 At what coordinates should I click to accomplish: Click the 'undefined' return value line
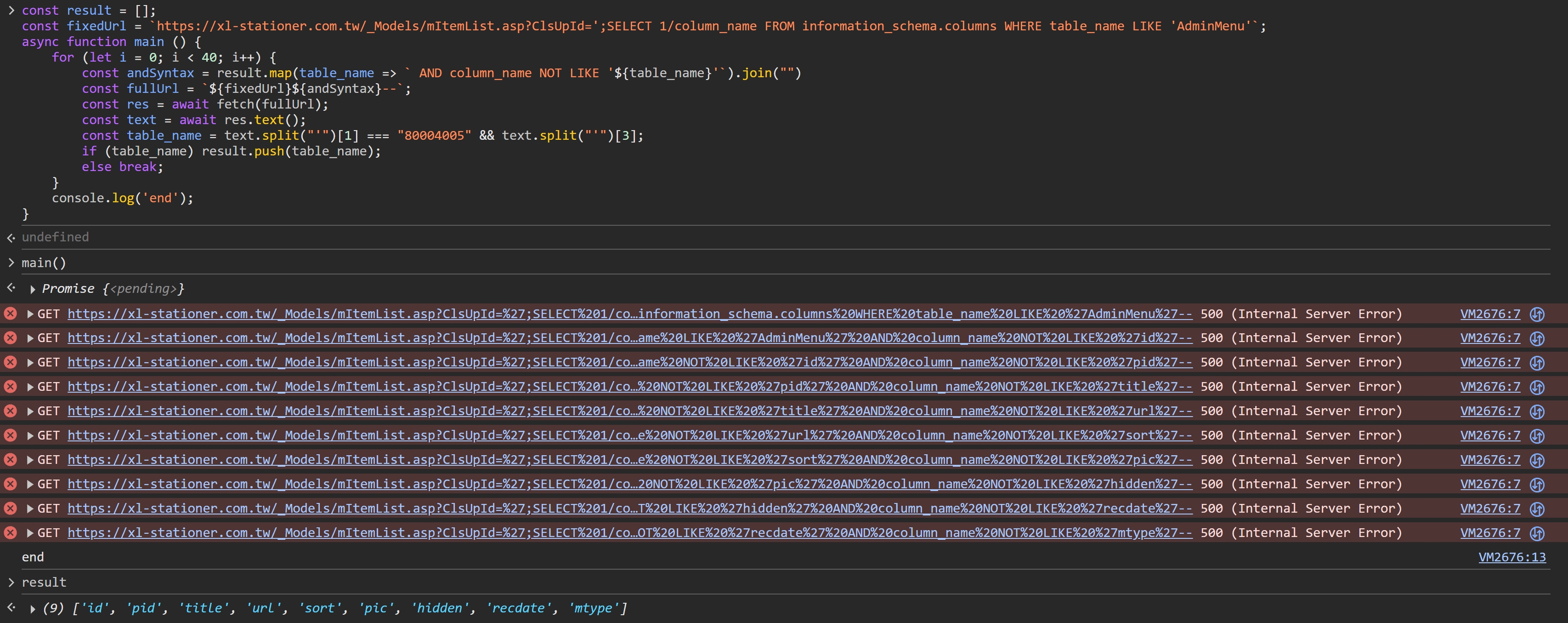[x=56, y=237]
